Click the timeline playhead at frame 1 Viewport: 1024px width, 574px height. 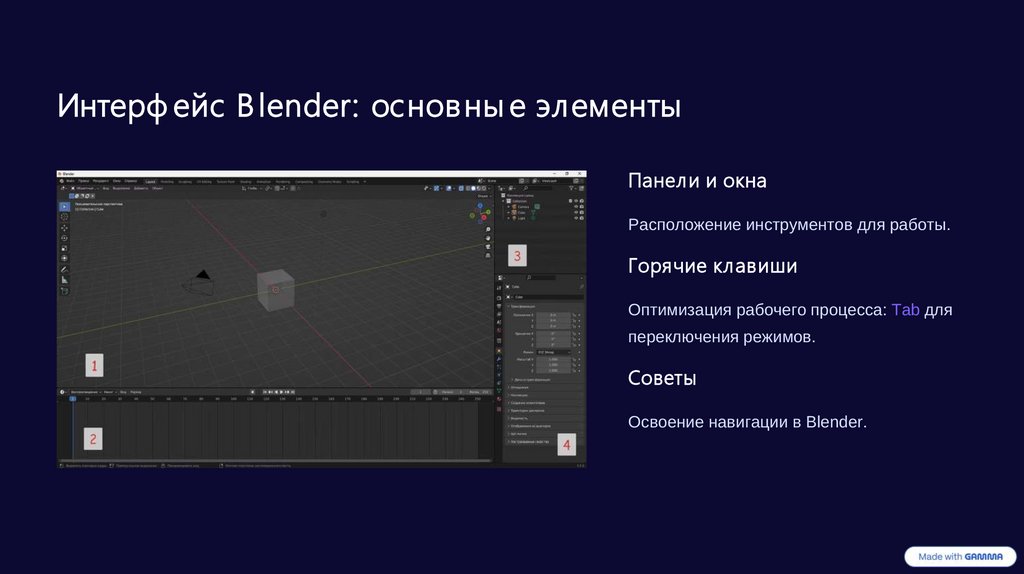(72, 398)
